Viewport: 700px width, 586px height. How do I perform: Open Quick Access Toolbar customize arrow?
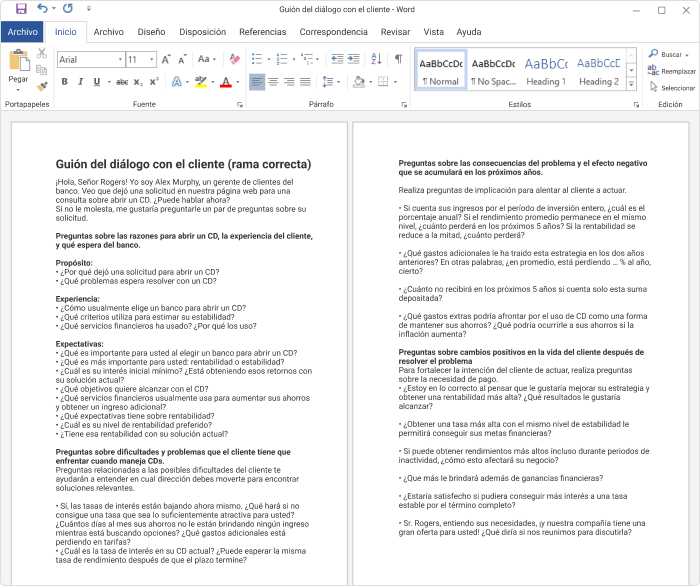point(88,8)
